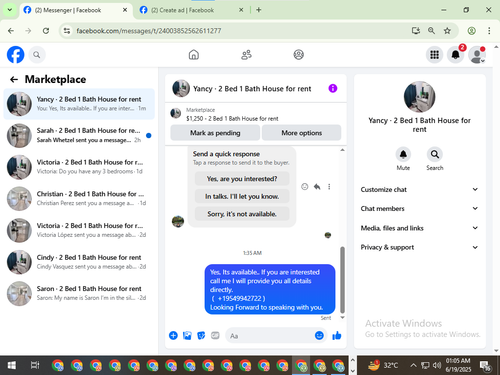Open the taskbar clock and date
Viewport: 500px width, 375px height.
[458, 365]
